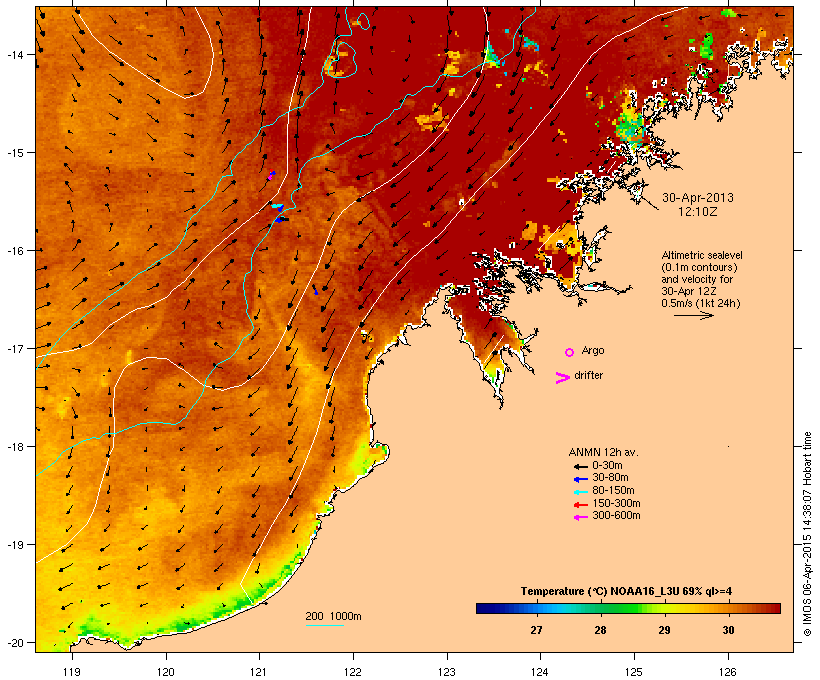Click the 122 longitude axis label
The height and width of the screenshot is (680, 820).
[353, 672]
